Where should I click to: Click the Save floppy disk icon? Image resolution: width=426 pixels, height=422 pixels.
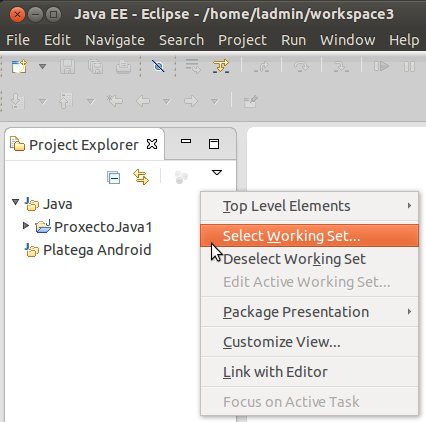click(x=67, y=66)
